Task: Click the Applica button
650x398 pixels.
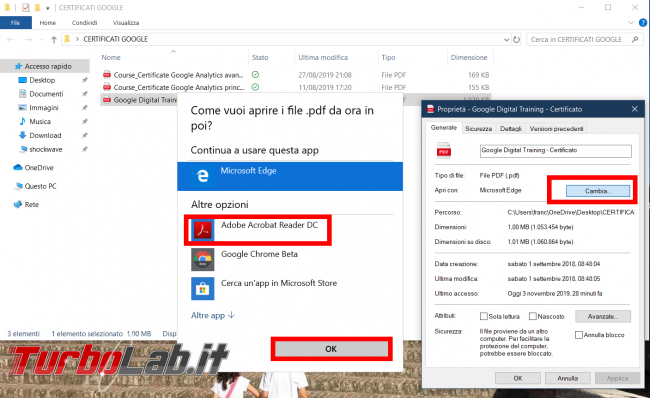Action: (x=617, y=378)
